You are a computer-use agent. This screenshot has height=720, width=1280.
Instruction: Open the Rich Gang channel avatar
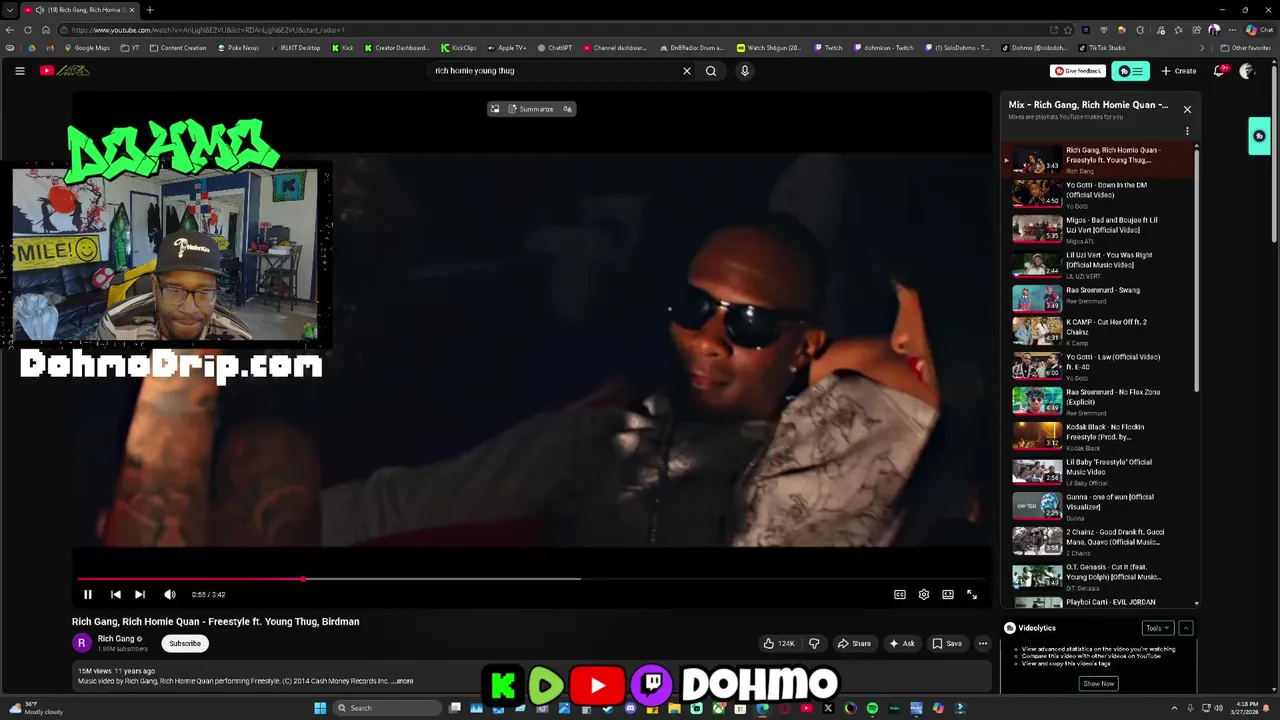[82, 643]
